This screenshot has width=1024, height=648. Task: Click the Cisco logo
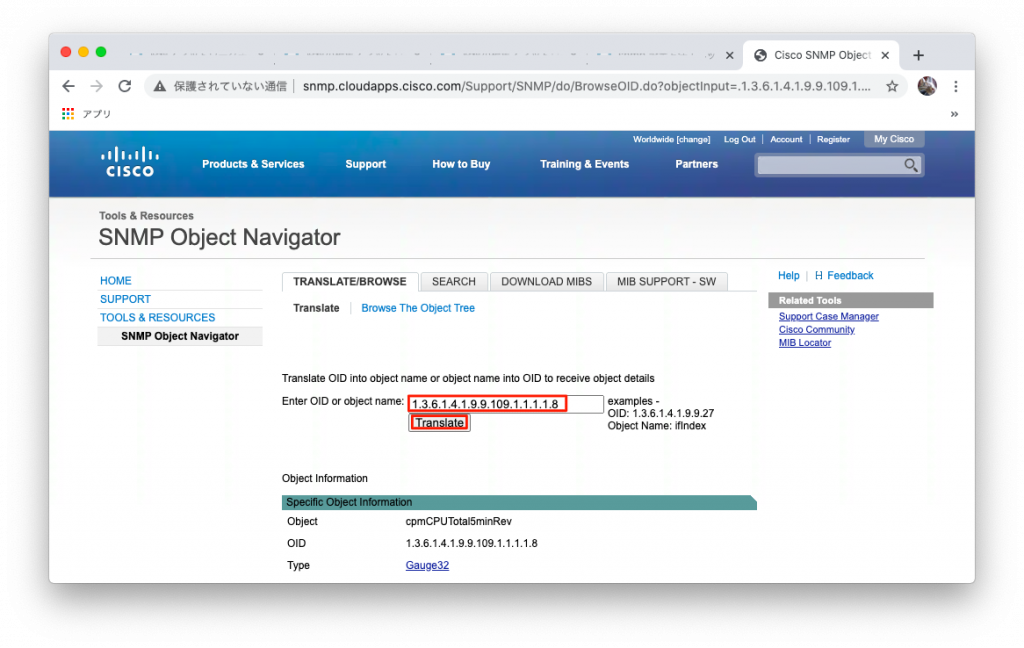click(x=129, y=162)
